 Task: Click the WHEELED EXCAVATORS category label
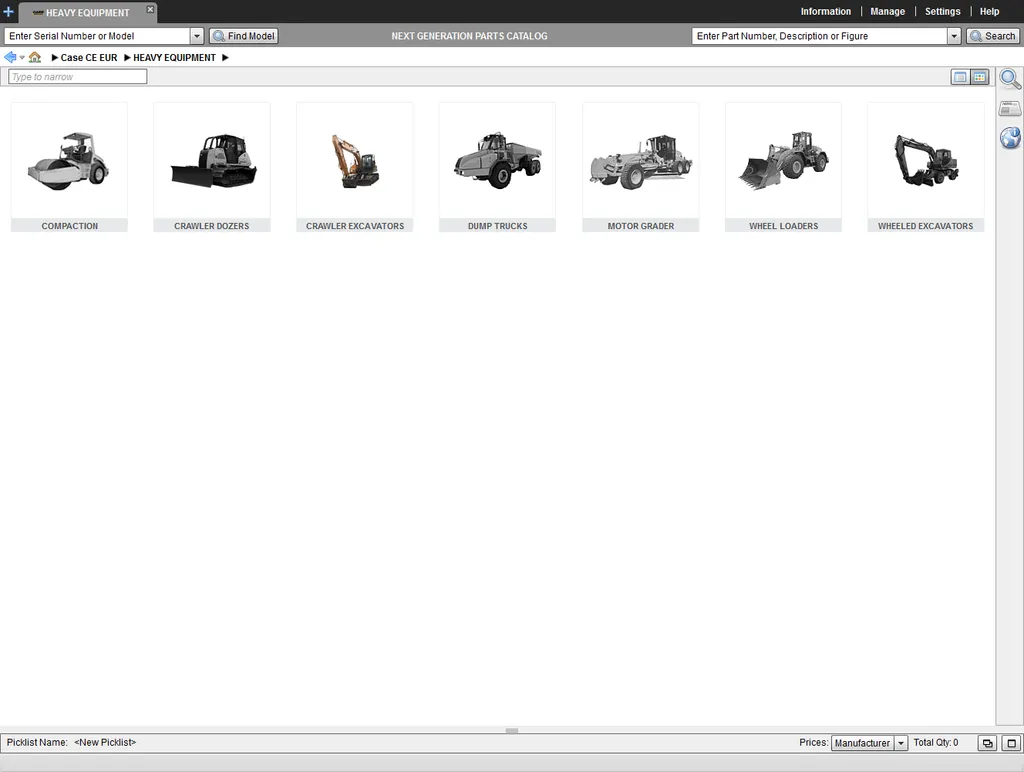click(x=926, y=226)
